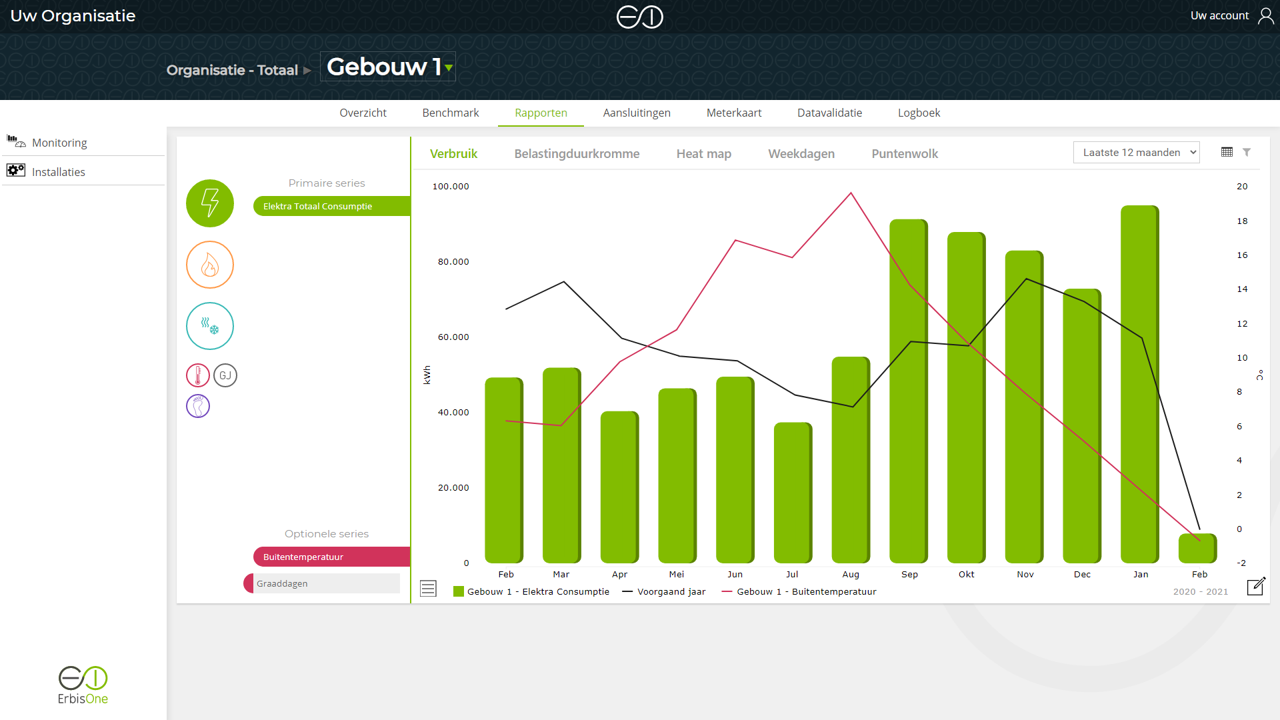Click the user account profile icon
This screenshot has height=720, width=1280.
(1266, 16)
